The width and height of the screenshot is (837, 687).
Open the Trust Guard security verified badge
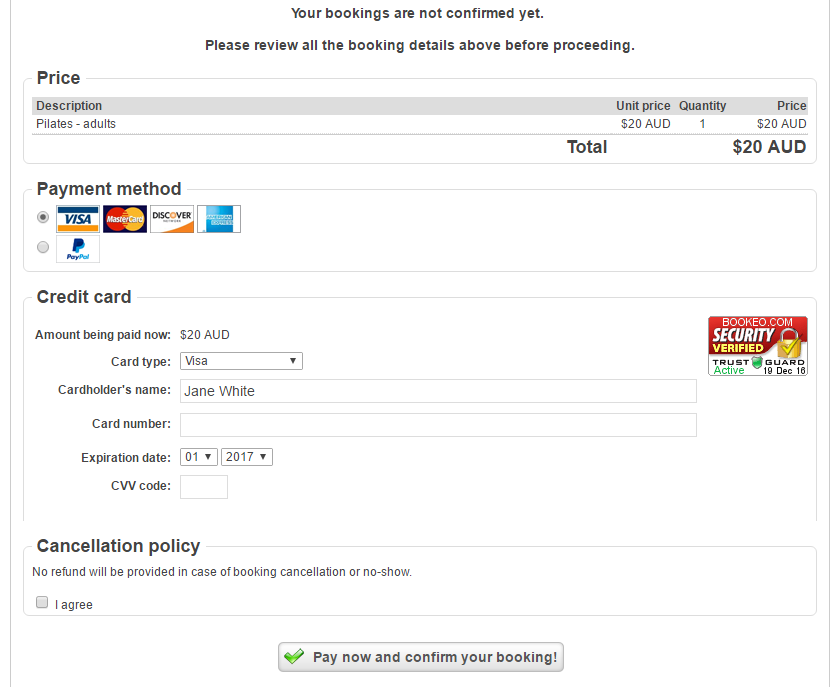[757, 346]
